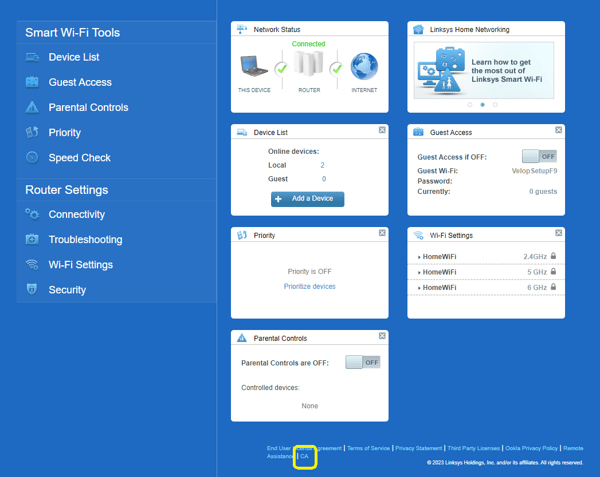The width and height of the screenshot is (600, 477).
Task: Open the Ookla Privacy Policy link
Action: click(532, 448)
